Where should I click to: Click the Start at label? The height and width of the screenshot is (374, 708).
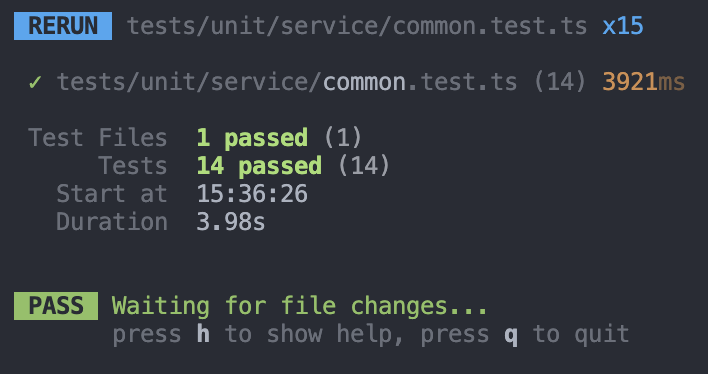click(x=112, y=194)
